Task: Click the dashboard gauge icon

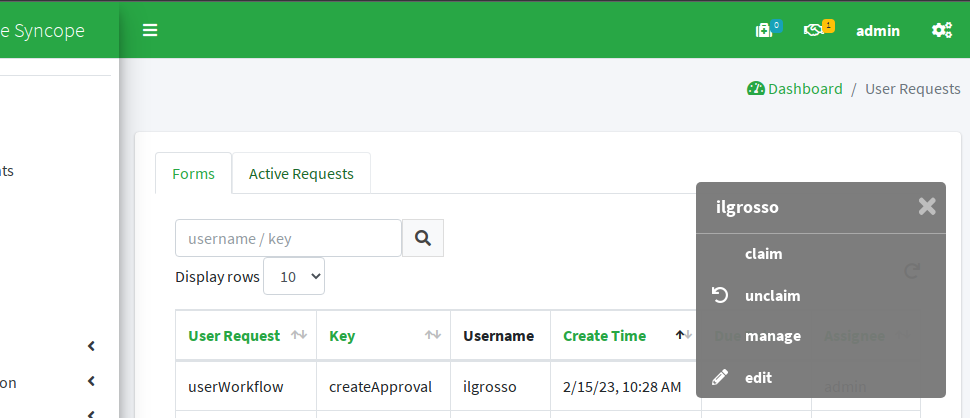Action: point(756,88)
